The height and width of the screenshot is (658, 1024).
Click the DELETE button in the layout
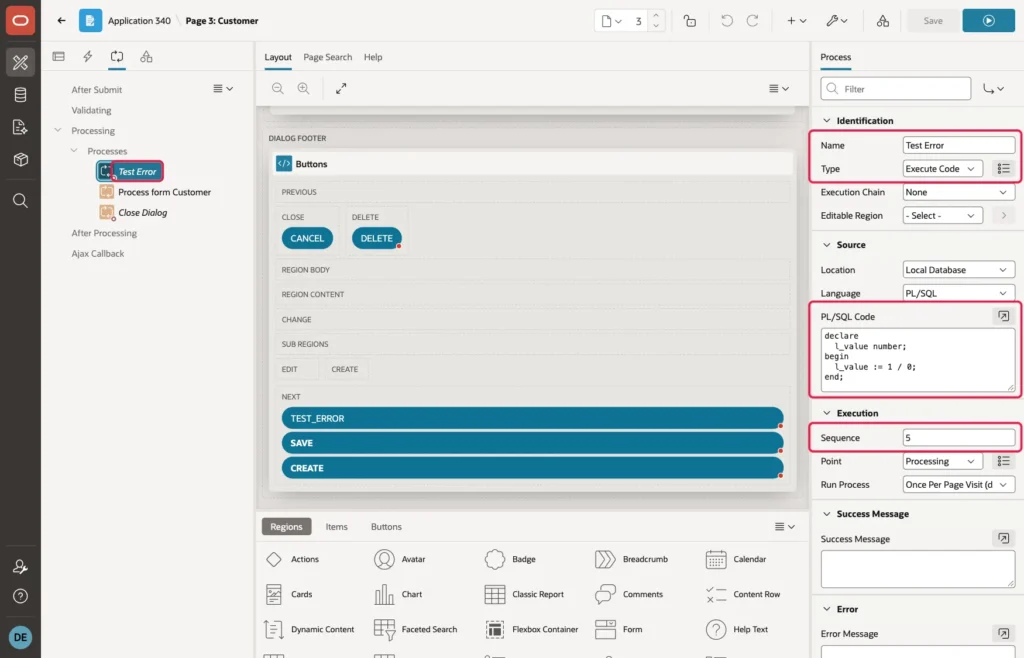(377, 238)
